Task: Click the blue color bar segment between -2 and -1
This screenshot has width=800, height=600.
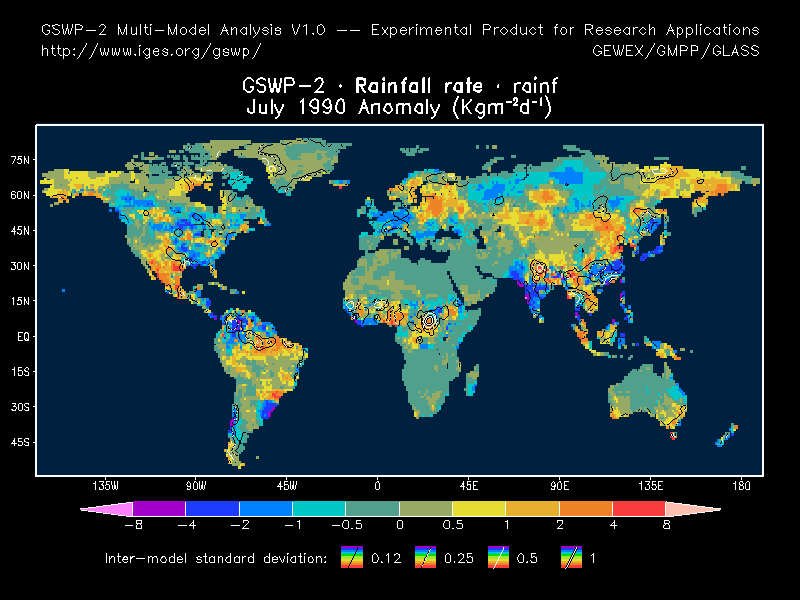Action: click(266, 509)
